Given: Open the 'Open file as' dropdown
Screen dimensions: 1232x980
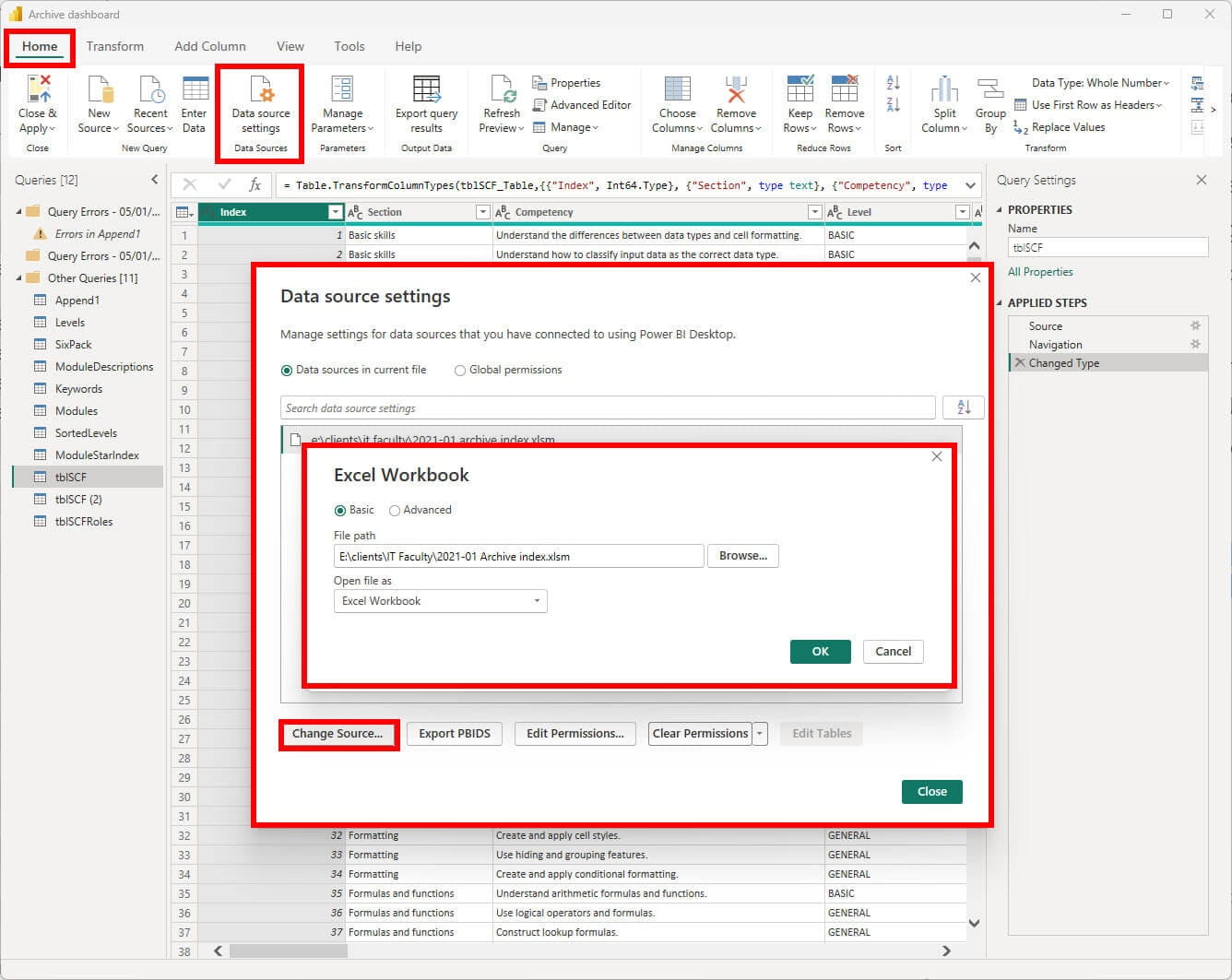Looking at the screenshot, I should (x=440, y=601).
